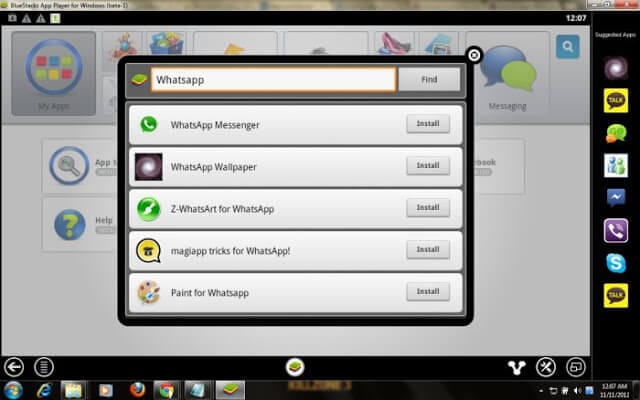
Task: Click the magiapp tricks yellow icon
Action: point(148,251)
